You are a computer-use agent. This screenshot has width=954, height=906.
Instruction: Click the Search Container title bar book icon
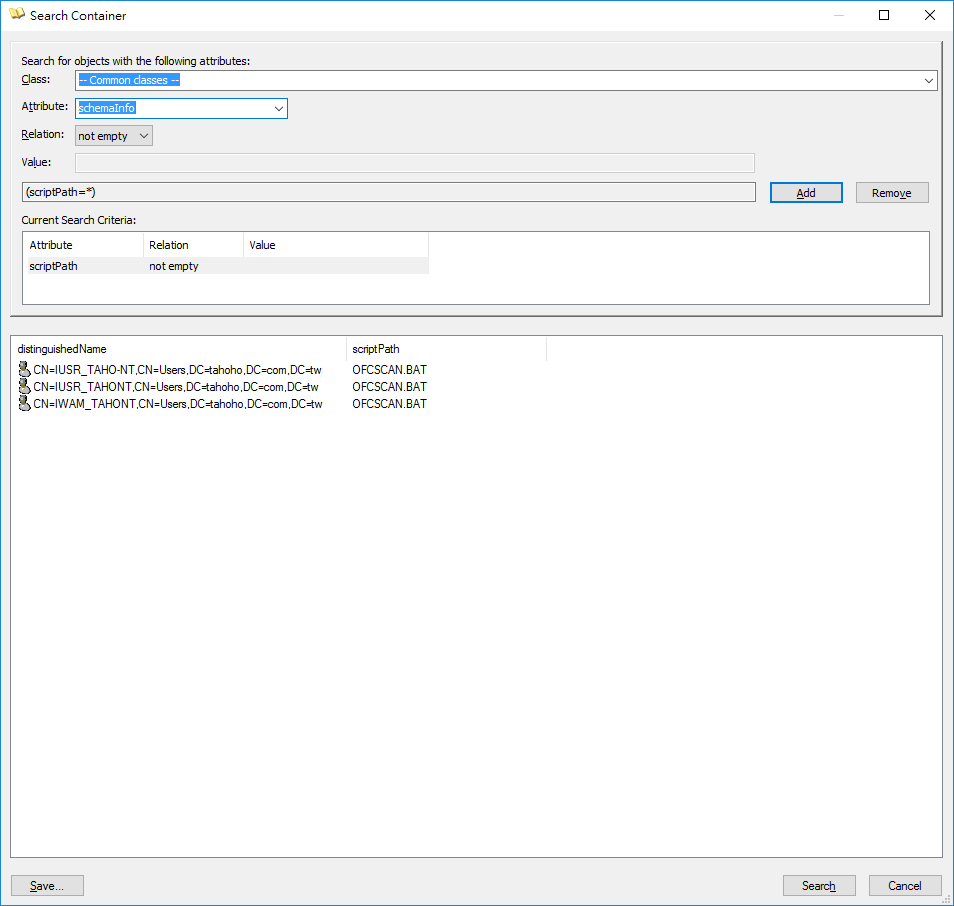click(17, 16)
